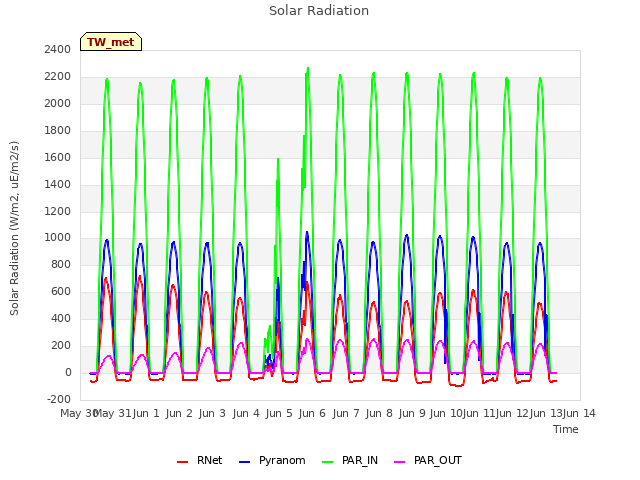Click the 1600 y-axis tick label
The image size is (640, 480).
tap(58, 157)
